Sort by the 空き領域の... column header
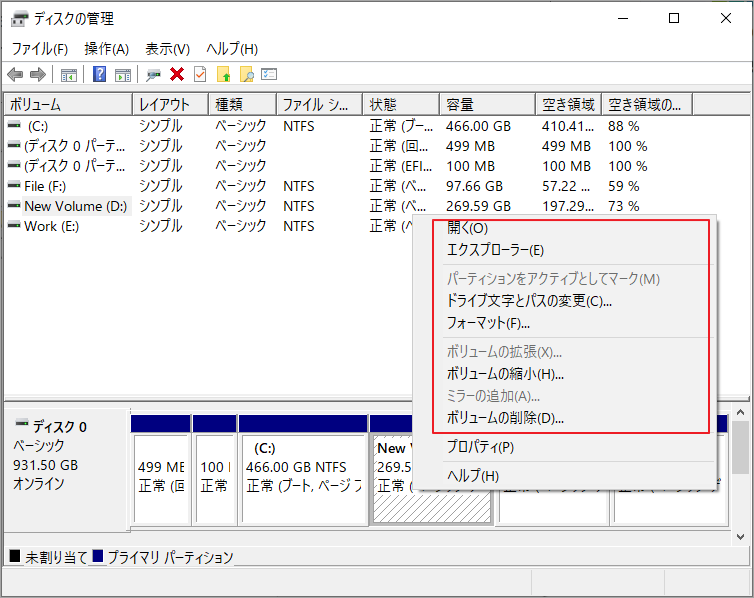The height and width of the screenshot is (598, 754). click(x=647, y=105)
